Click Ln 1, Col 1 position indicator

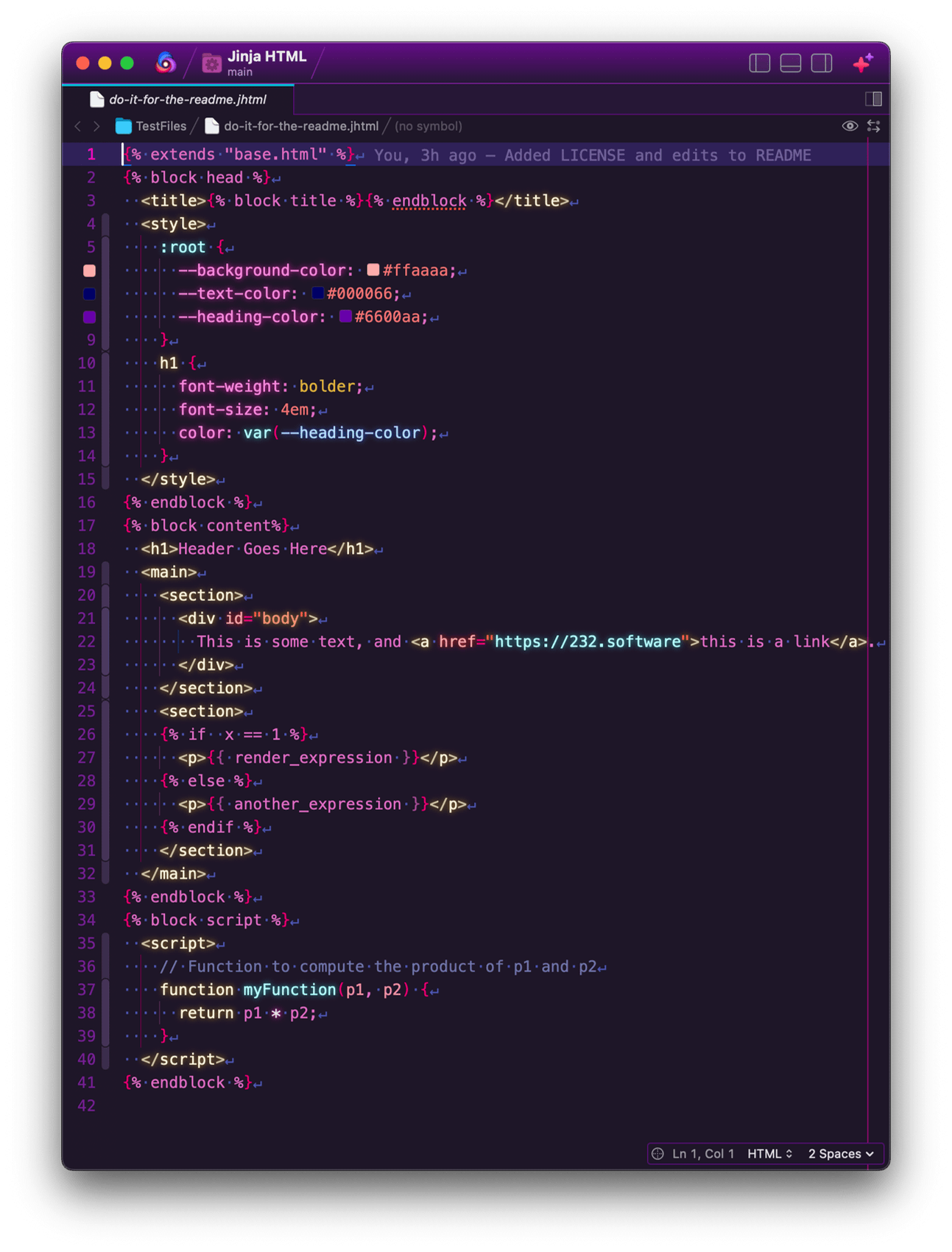point(703,1153)
